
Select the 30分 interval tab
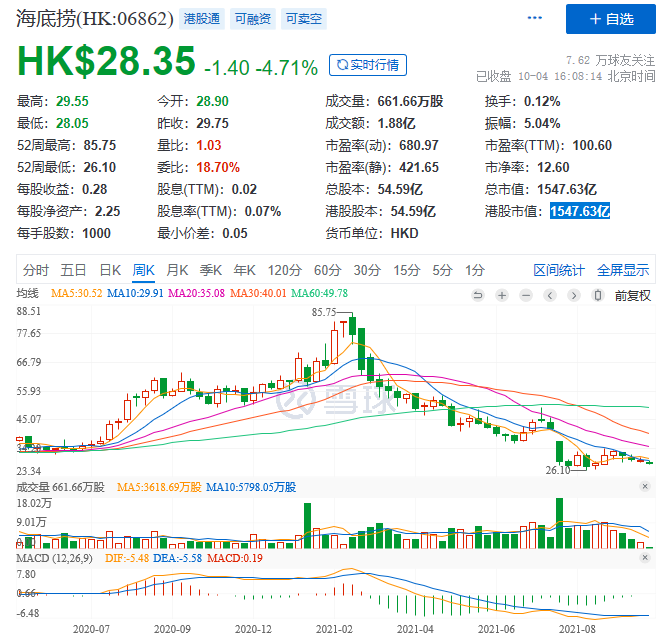(x=367, y=270)
